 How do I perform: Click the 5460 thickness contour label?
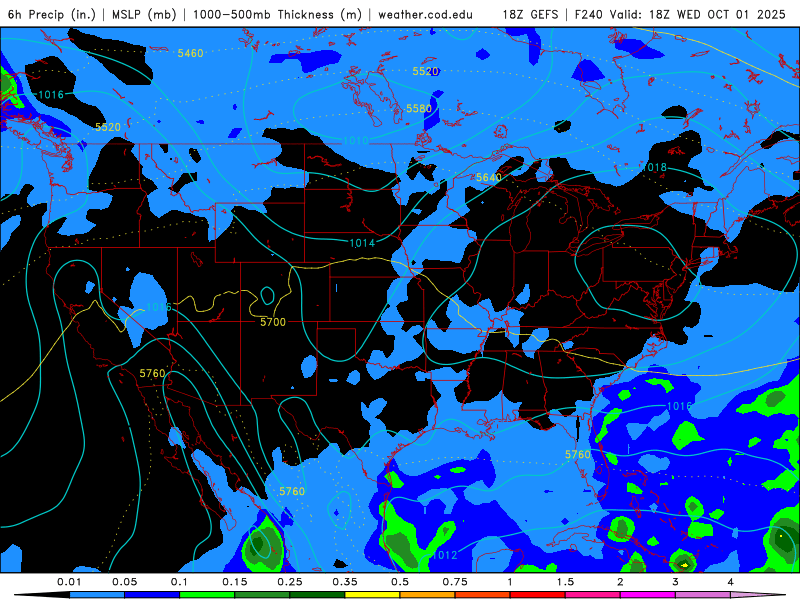[190, 53]
